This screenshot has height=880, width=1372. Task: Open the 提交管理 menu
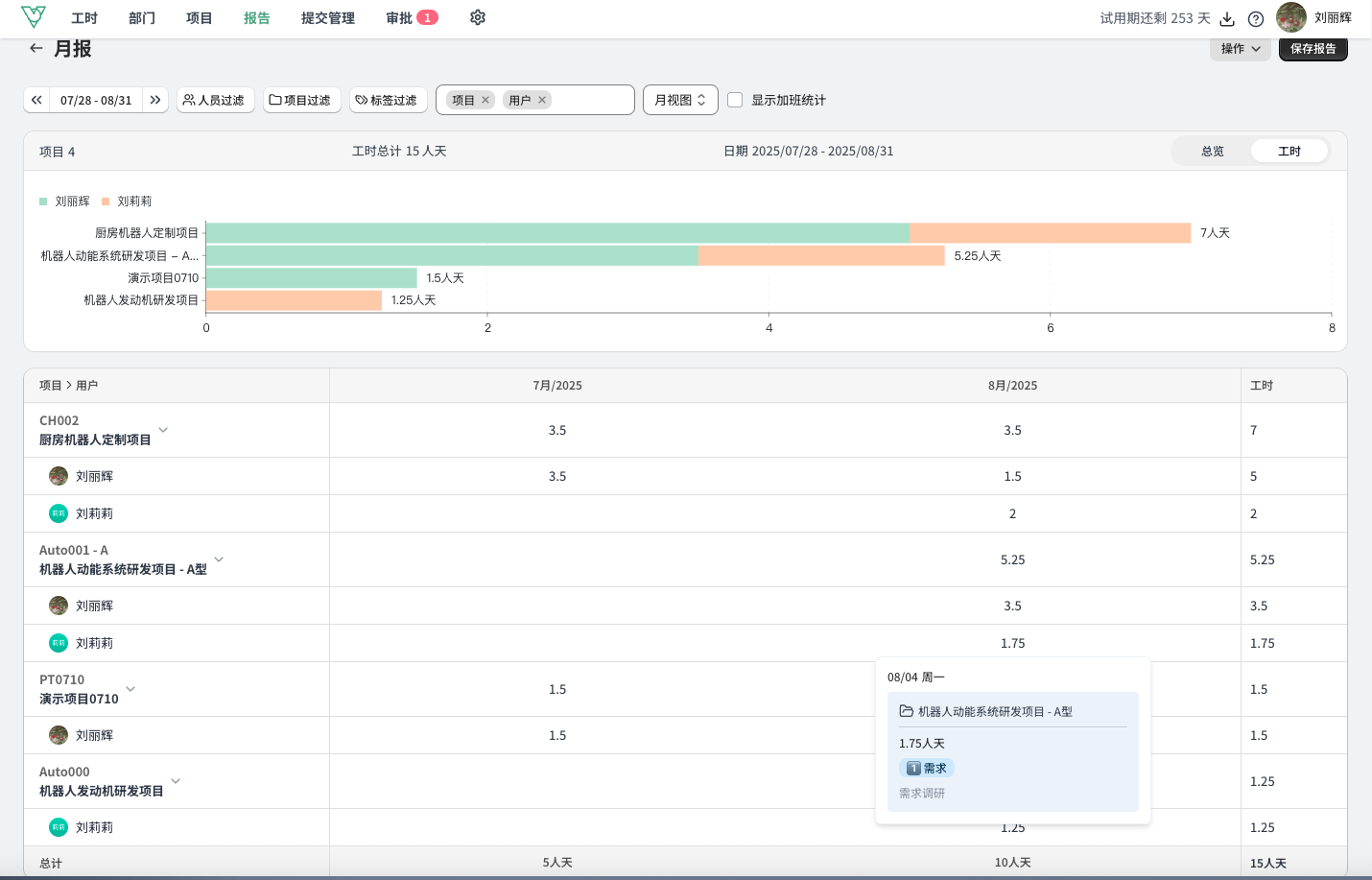pos(327,18)
